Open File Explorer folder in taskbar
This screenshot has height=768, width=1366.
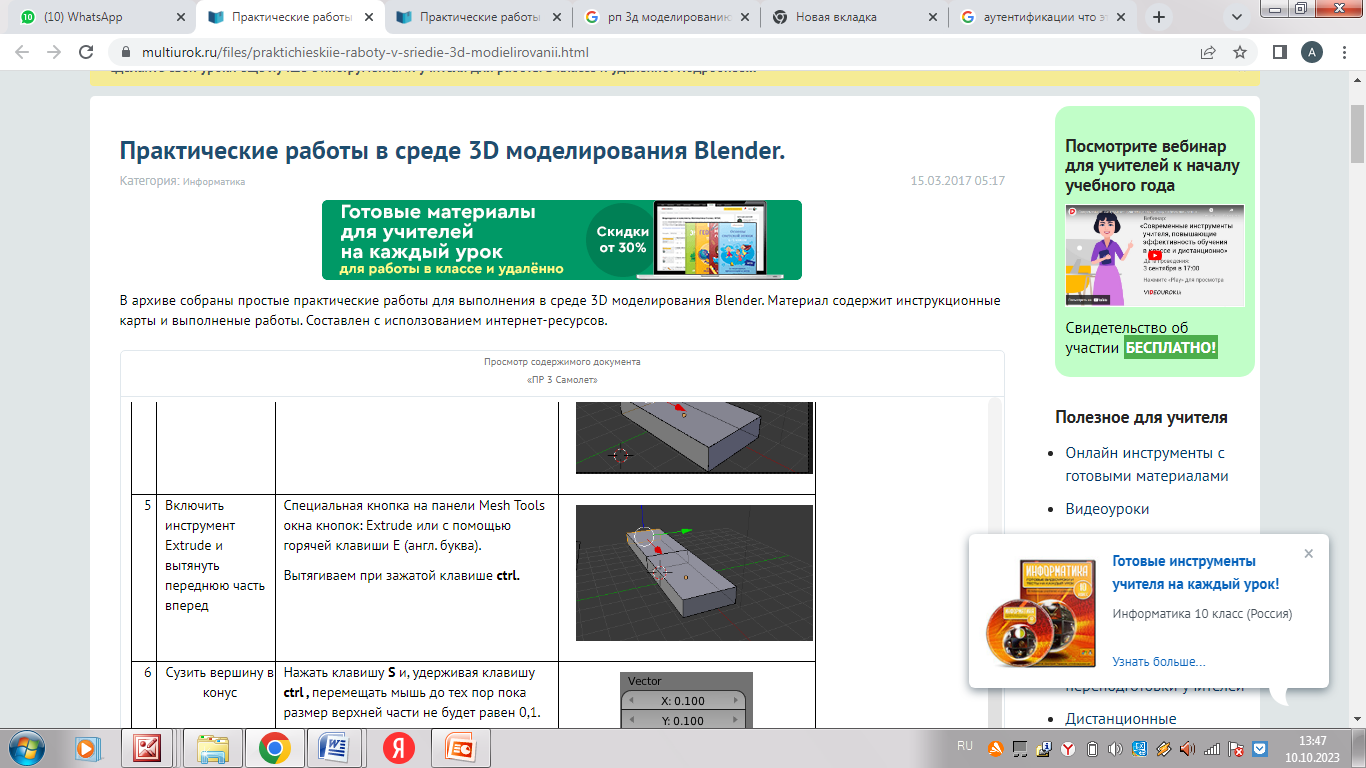213,748
